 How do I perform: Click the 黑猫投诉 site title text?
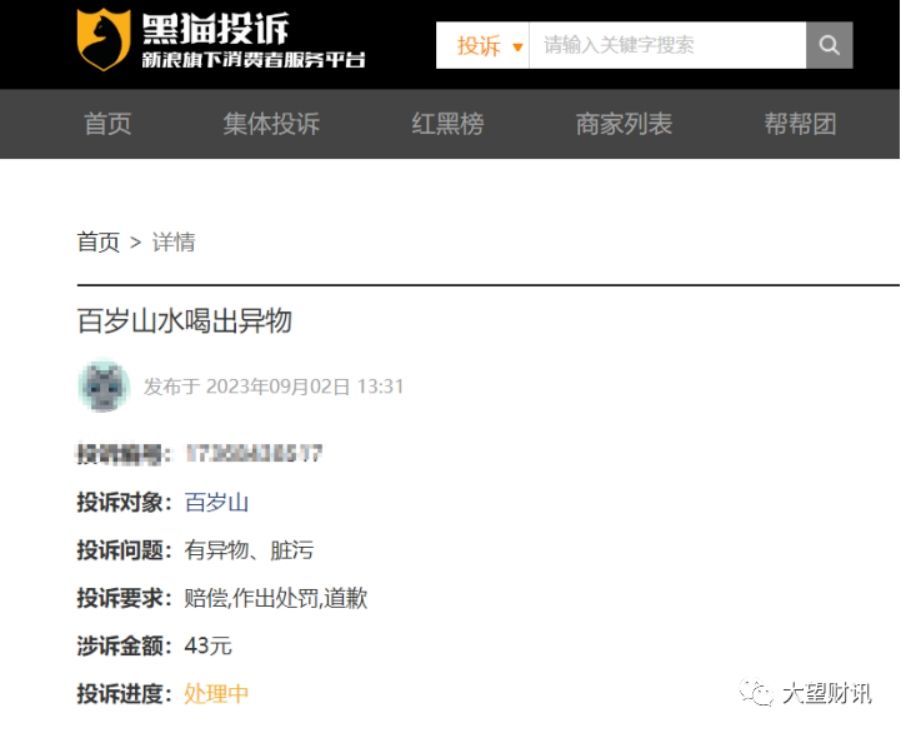coord(215,29)
